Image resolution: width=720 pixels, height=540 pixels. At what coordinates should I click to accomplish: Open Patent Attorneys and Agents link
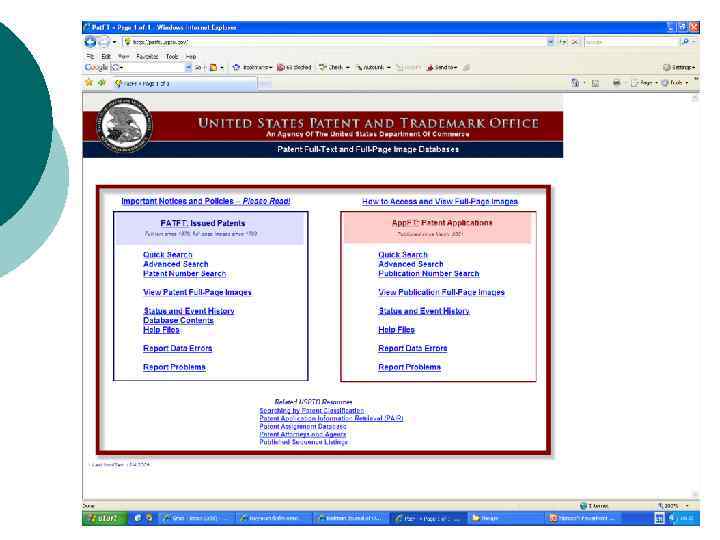point(303,434)
